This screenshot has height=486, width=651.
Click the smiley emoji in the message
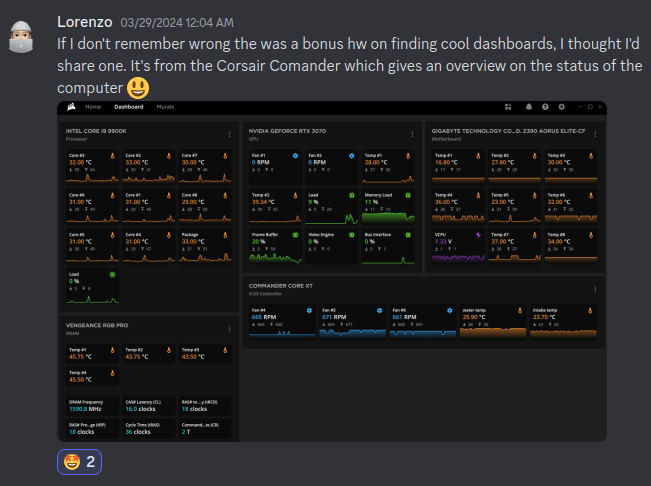coord(138,88)
